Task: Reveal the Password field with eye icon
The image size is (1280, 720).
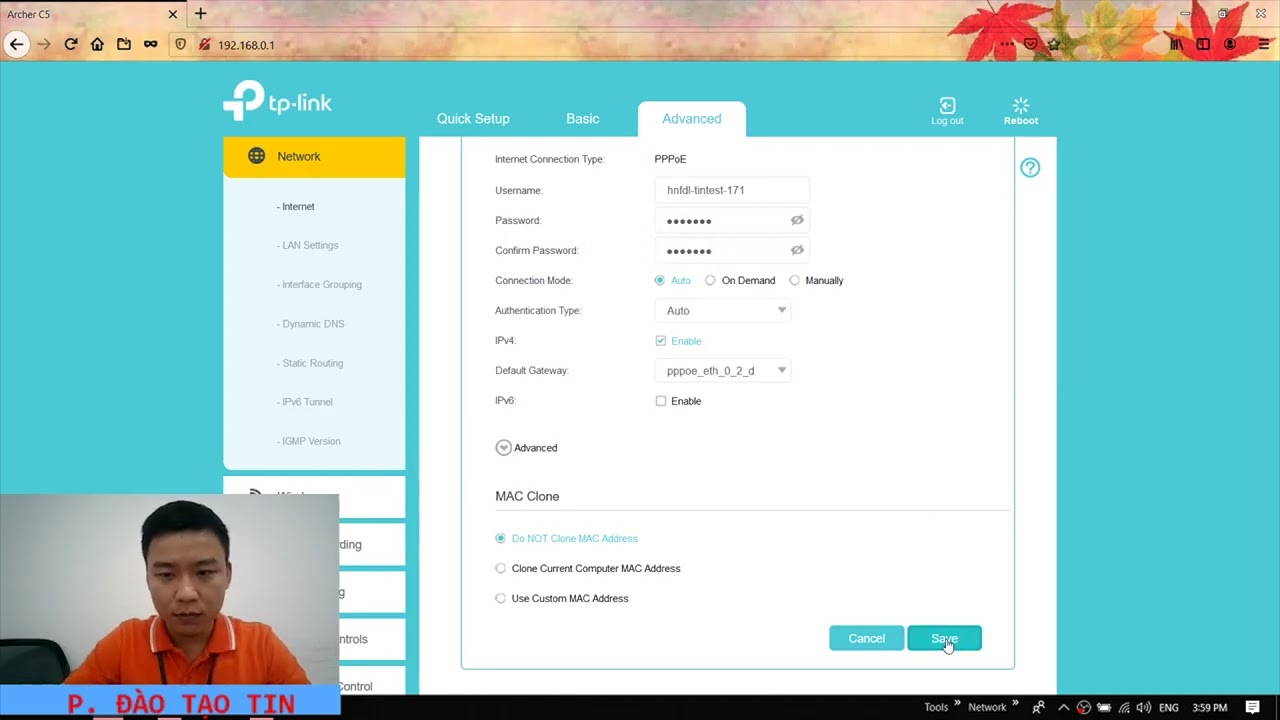Action: tap(797, 220)
